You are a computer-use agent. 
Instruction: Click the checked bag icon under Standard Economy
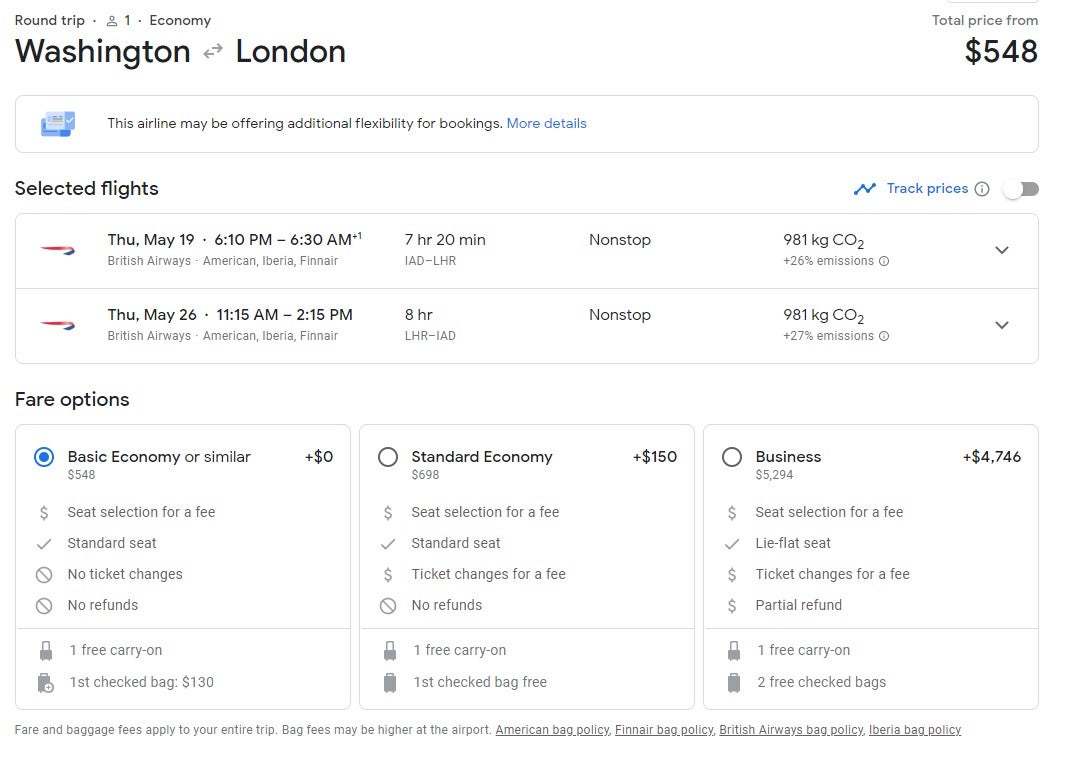coord(390,682)
